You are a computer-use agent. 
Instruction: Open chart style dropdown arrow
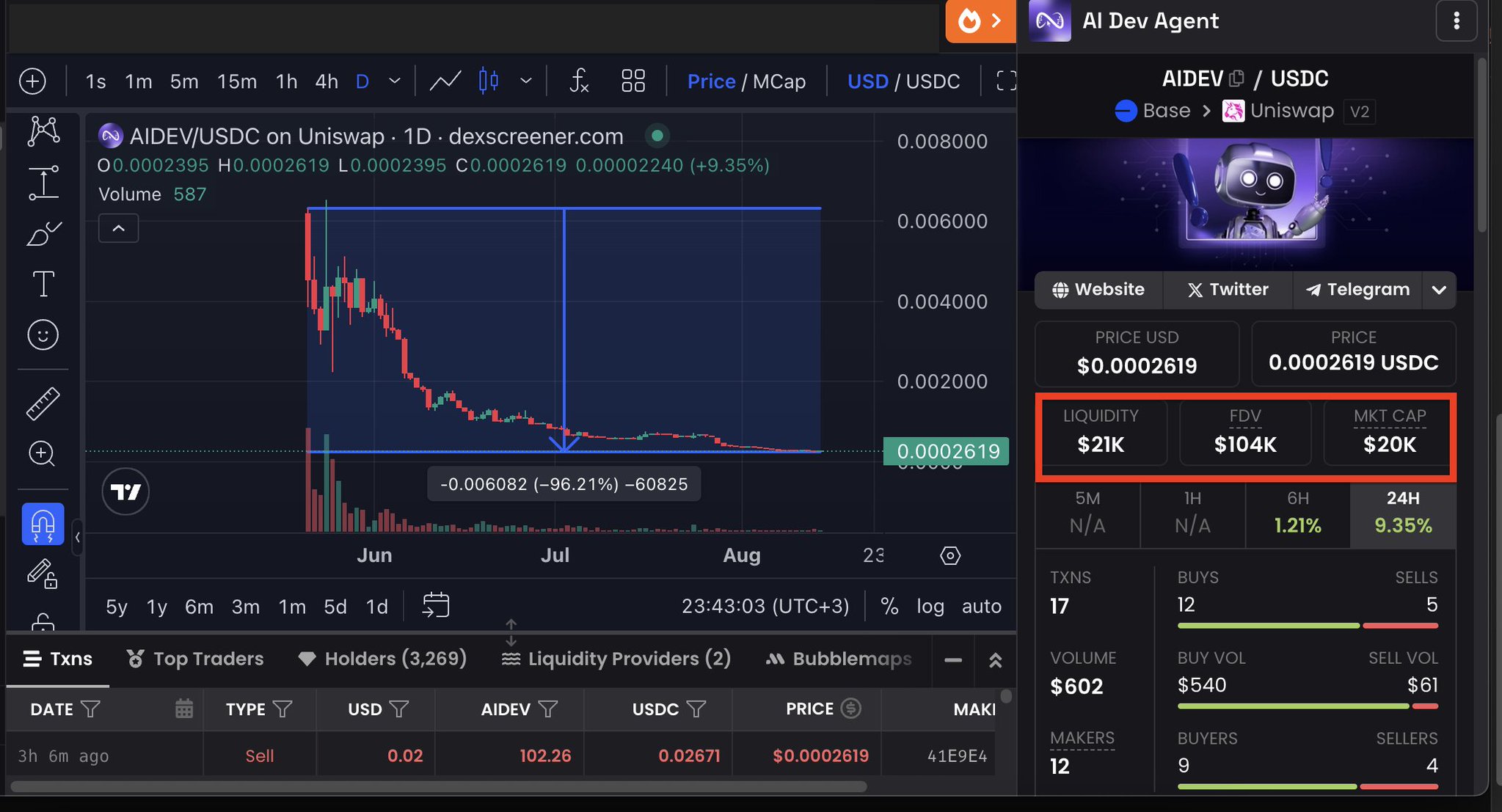click(525, 81)
